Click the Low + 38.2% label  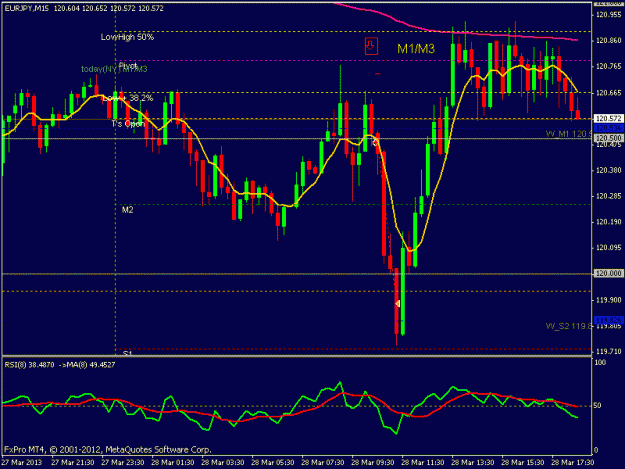[x=128, y=98]
